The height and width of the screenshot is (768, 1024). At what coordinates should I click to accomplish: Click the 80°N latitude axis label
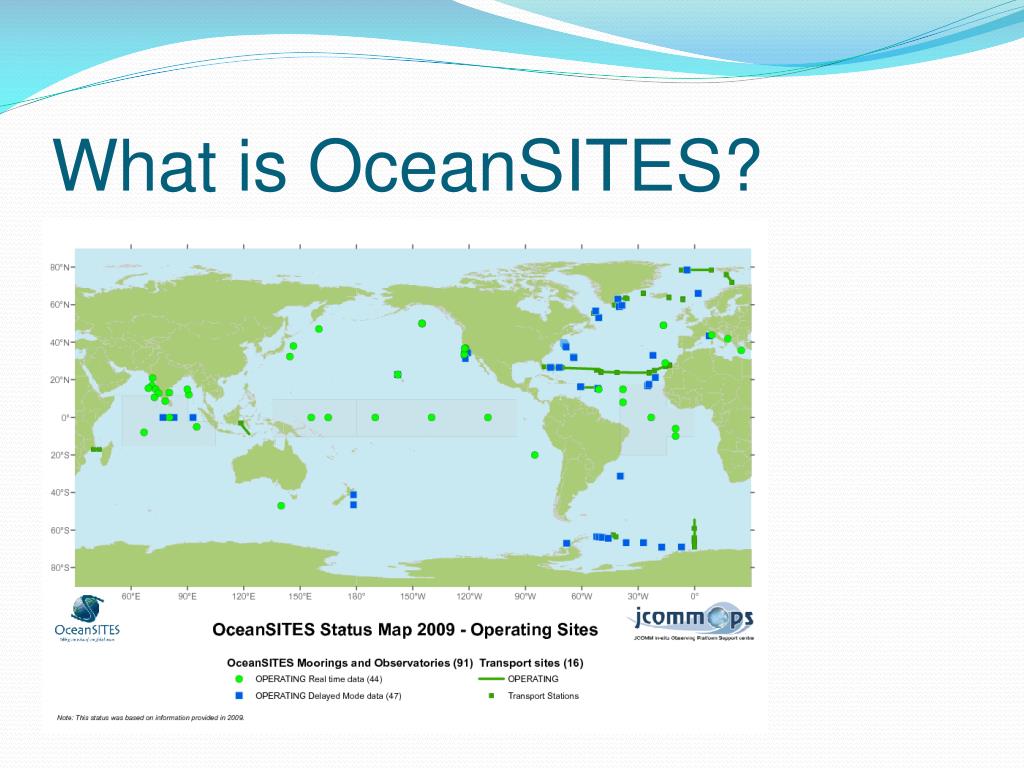pos(60,268)
